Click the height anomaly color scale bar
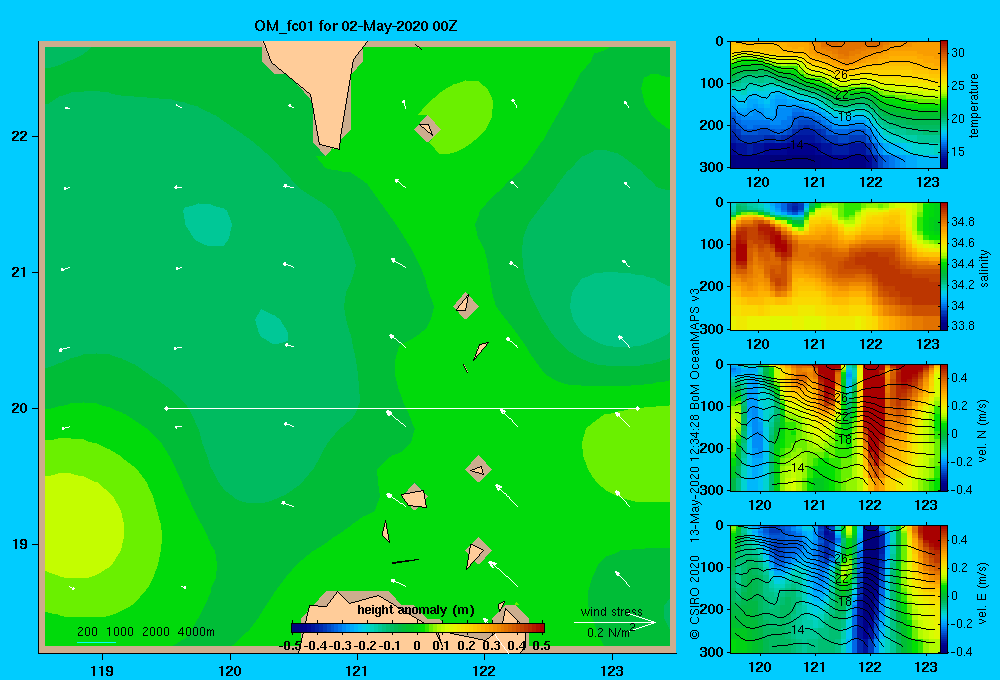Viewport: 1000px width, 680px height. click(418, 628)
